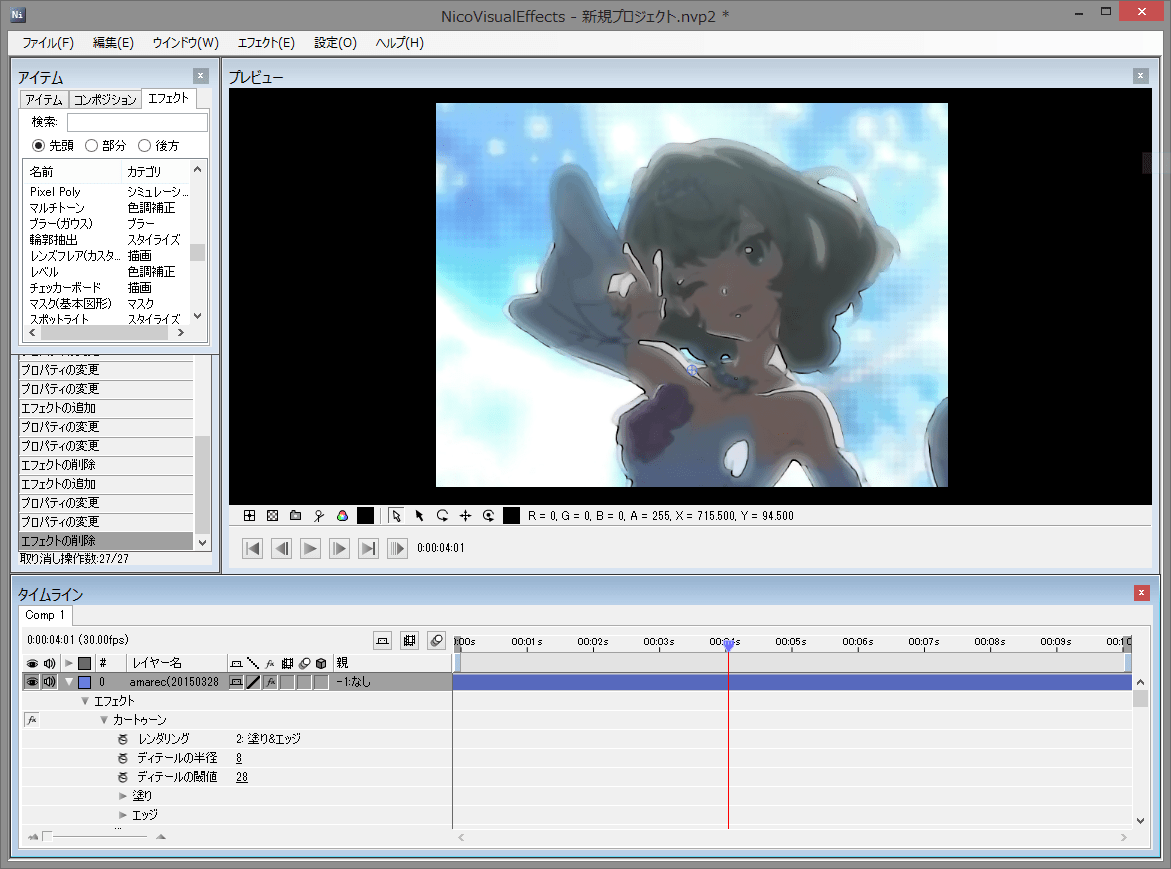
Task: Click stopwatch icon for ディテールの閾値
Action: pos(122,777)
